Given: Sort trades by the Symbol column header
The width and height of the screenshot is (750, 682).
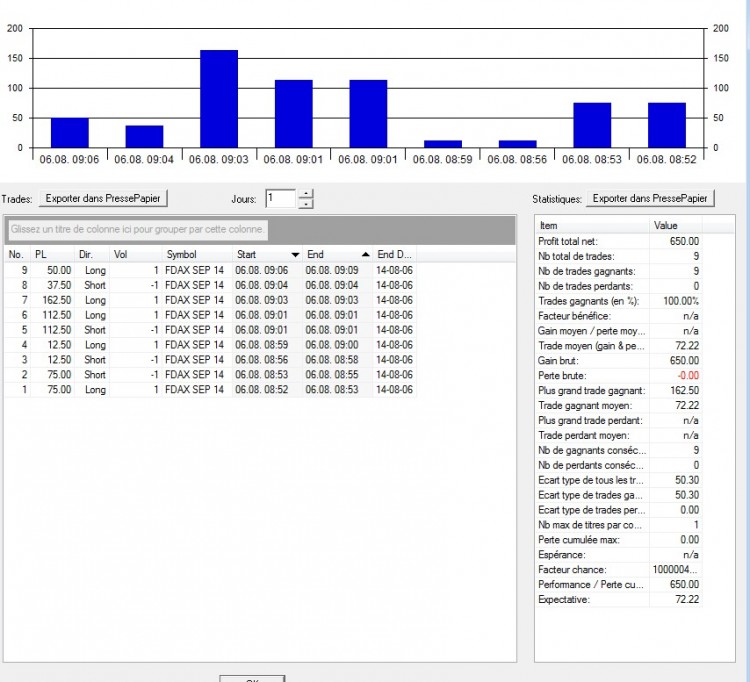Looking at the screenshot, I should (x=197, y=254).
